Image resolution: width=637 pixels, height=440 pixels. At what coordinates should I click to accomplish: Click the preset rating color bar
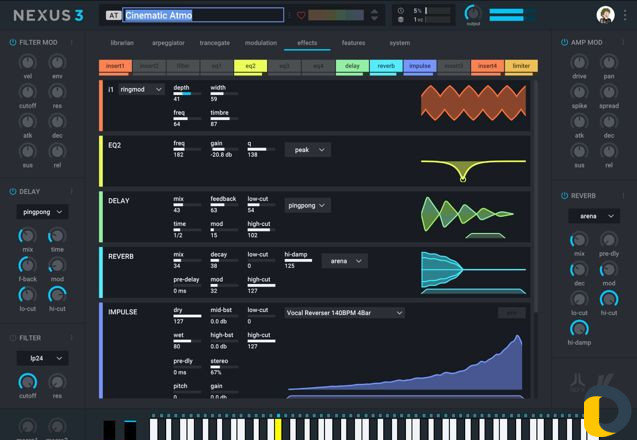336,15
